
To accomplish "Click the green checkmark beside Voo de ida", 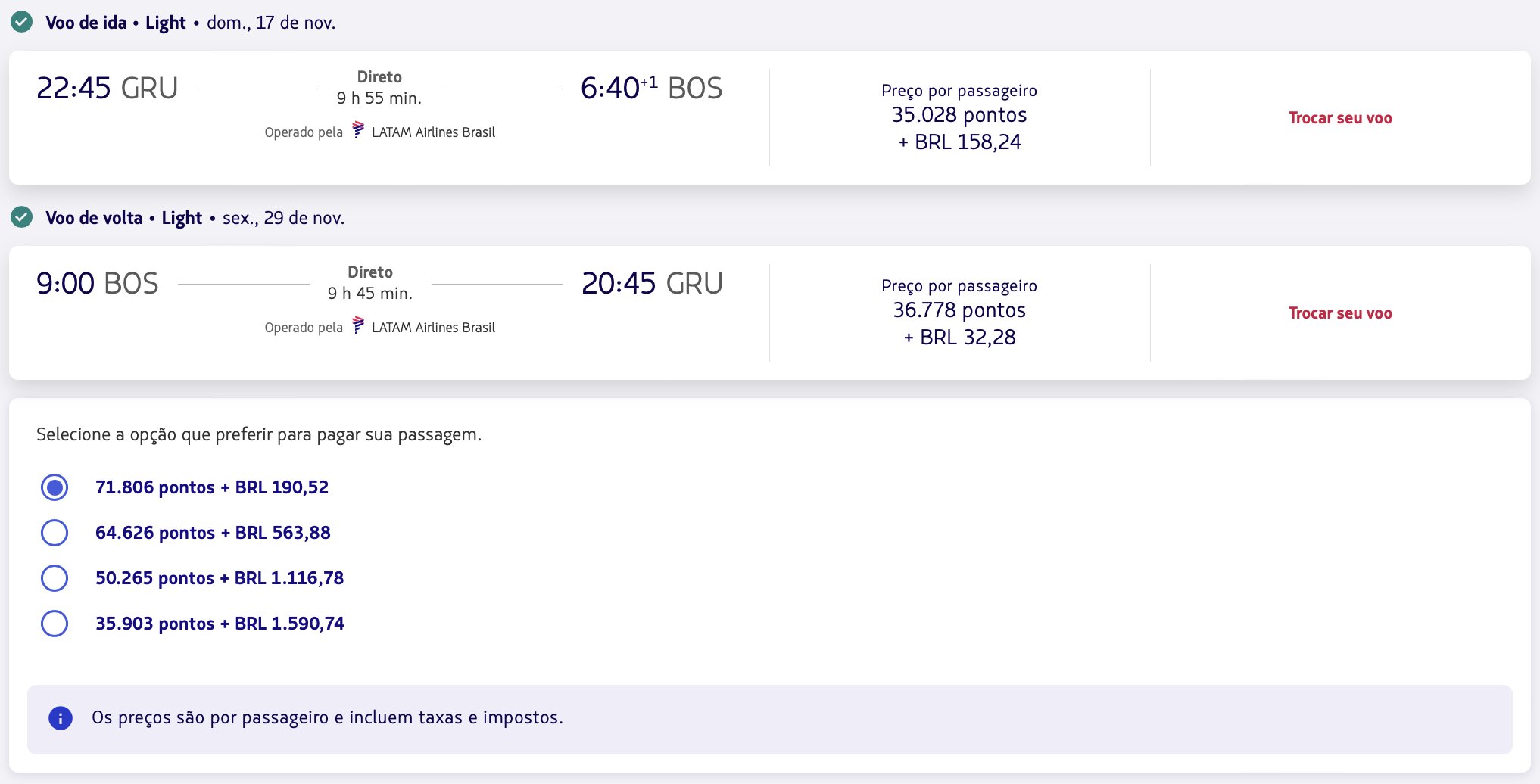I will click(x=22, y=22).
